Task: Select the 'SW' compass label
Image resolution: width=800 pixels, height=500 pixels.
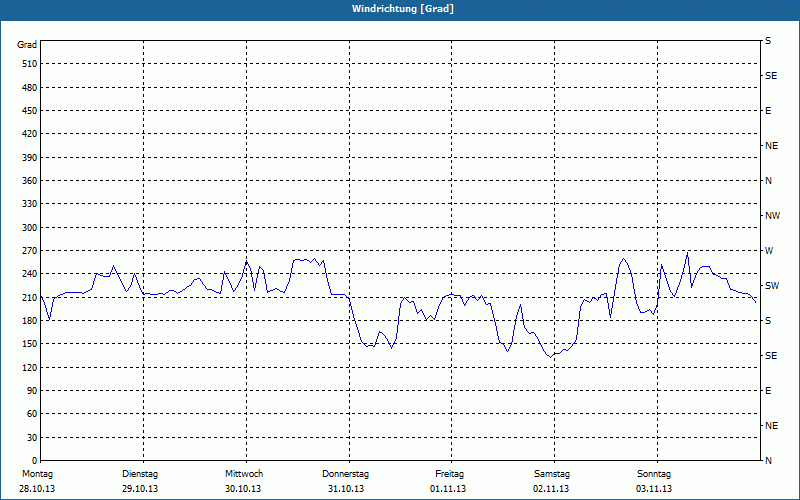Action: coord(772,286)
